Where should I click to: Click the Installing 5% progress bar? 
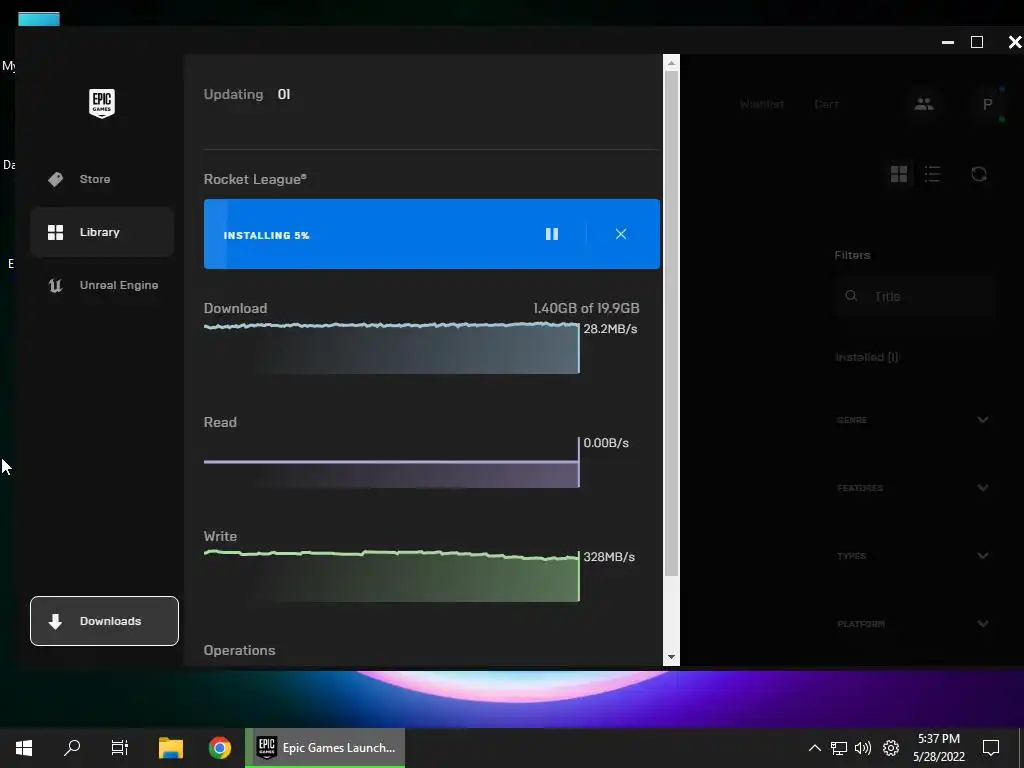[432, 234]
